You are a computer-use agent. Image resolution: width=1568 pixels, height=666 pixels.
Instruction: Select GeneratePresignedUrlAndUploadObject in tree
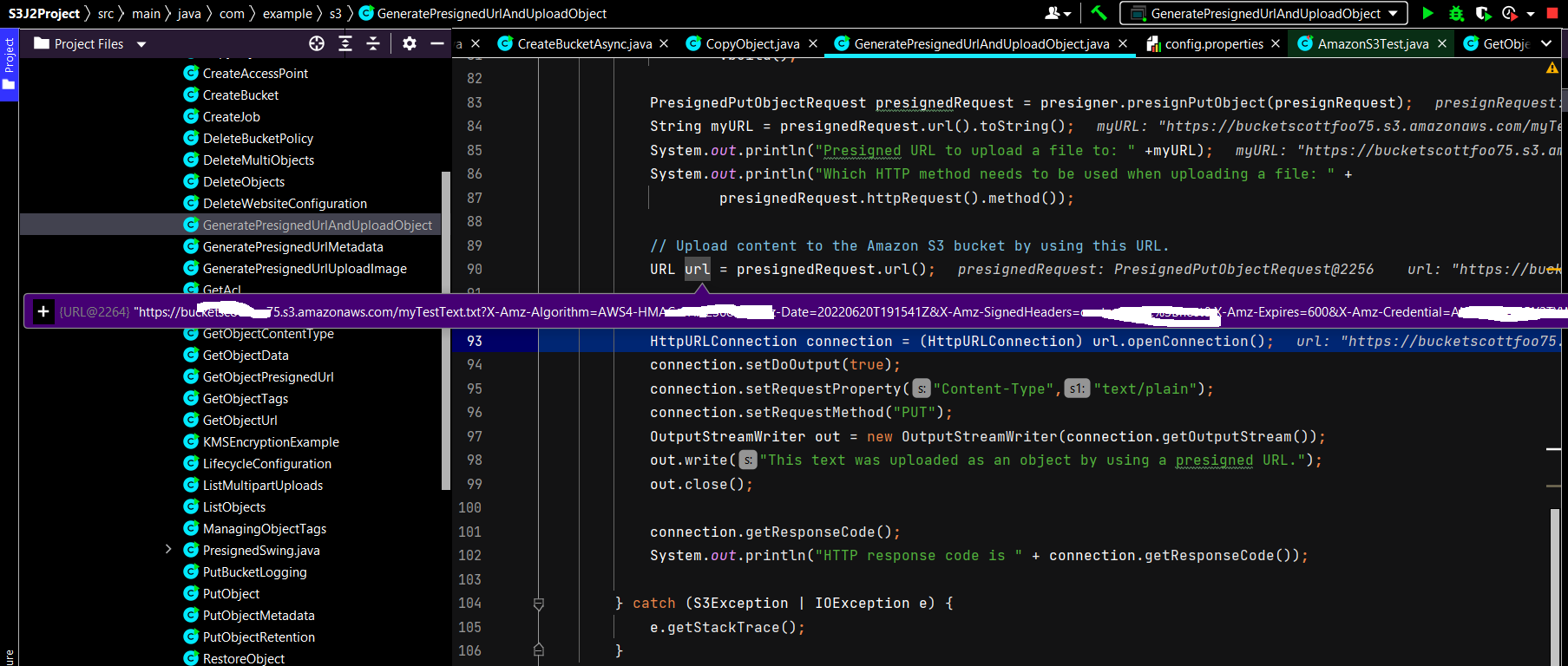317,225
